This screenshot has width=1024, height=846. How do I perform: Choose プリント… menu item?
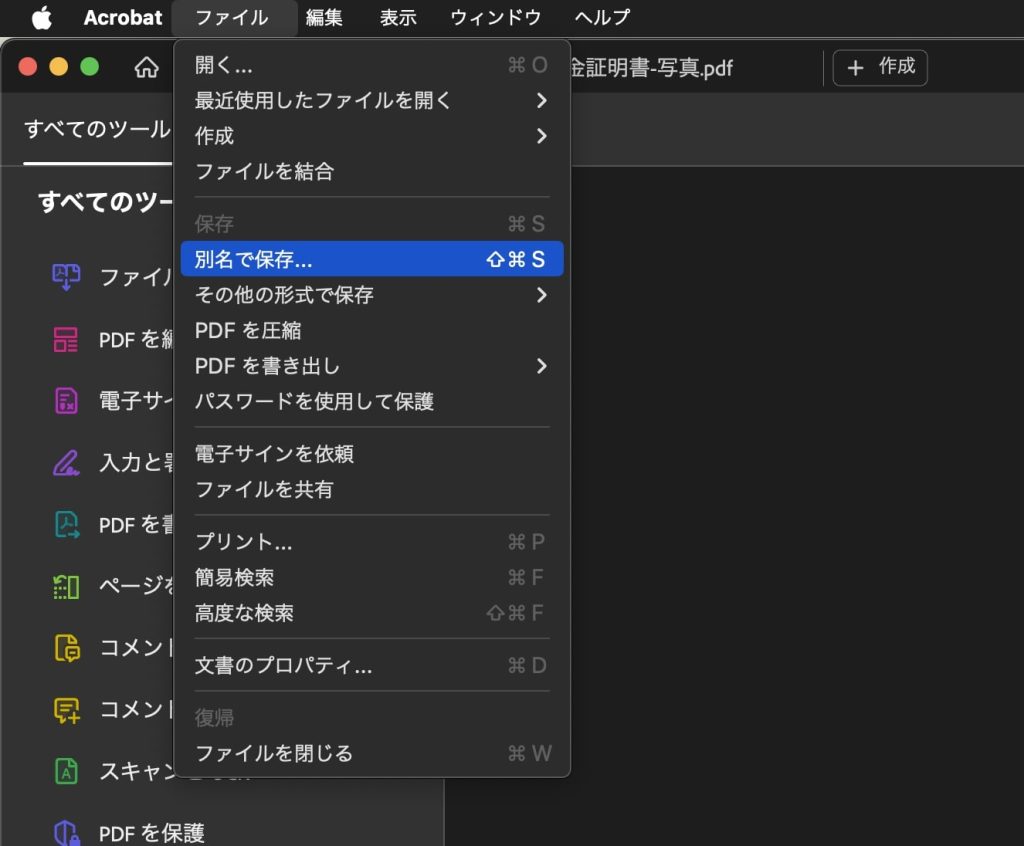pyautogui.click(x=372, y=542)
